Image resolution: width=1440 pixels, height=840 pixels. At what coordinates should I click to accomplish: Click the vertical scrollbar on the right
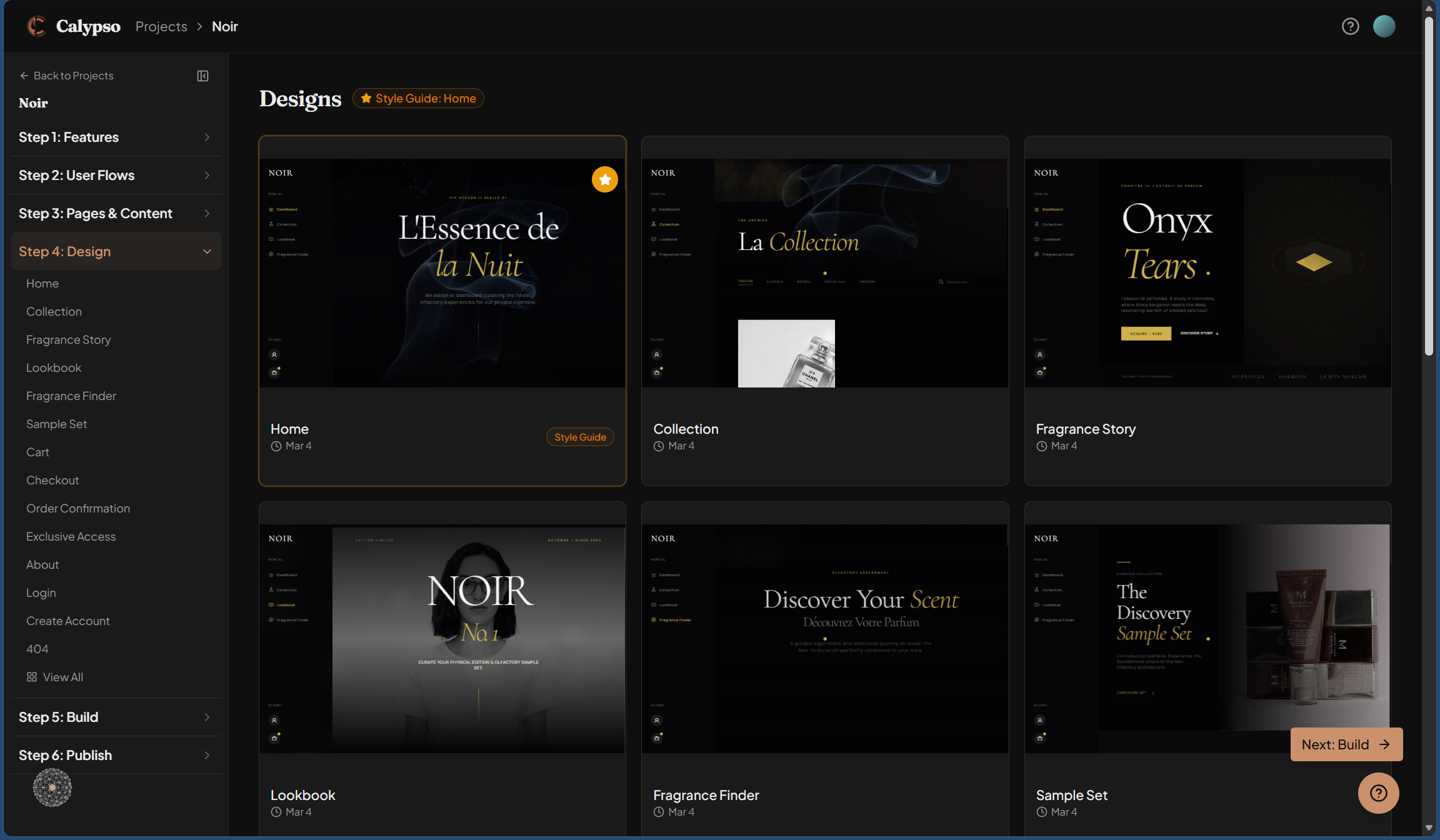1430,187
